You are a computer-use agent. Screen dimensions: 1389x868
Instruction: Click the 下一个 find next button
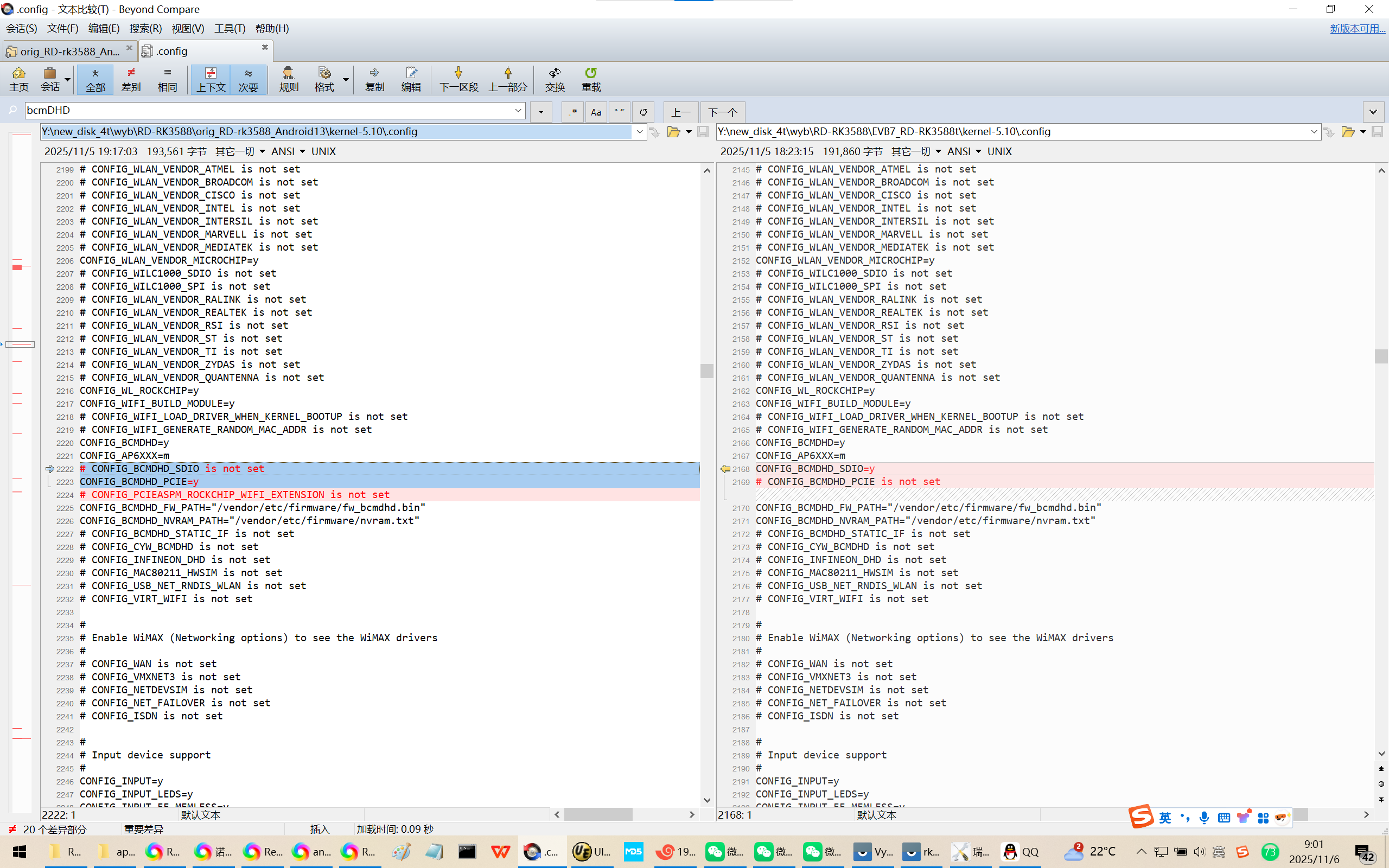tap(722, 112)
